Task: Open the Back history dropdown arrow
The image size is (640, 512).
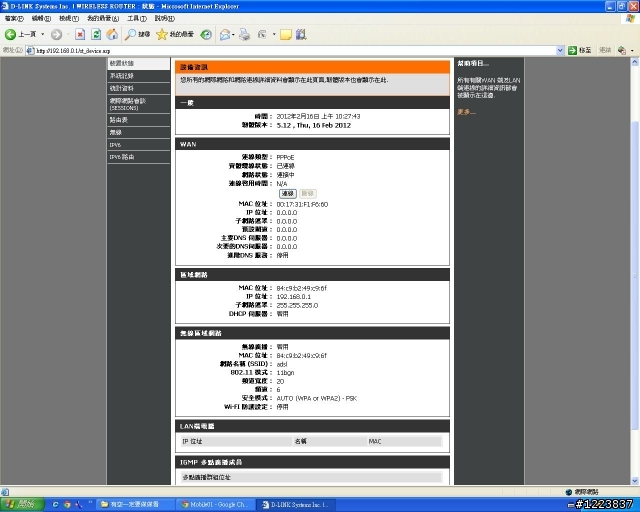Action: point(42,35)
